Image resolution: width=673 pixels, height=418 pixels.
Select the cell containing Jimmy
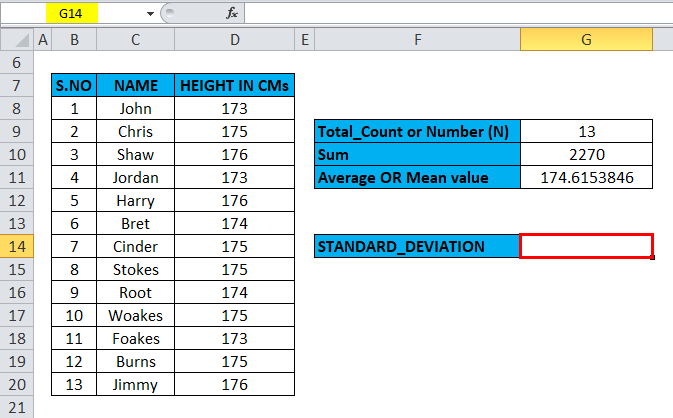(x=136, y=384)
